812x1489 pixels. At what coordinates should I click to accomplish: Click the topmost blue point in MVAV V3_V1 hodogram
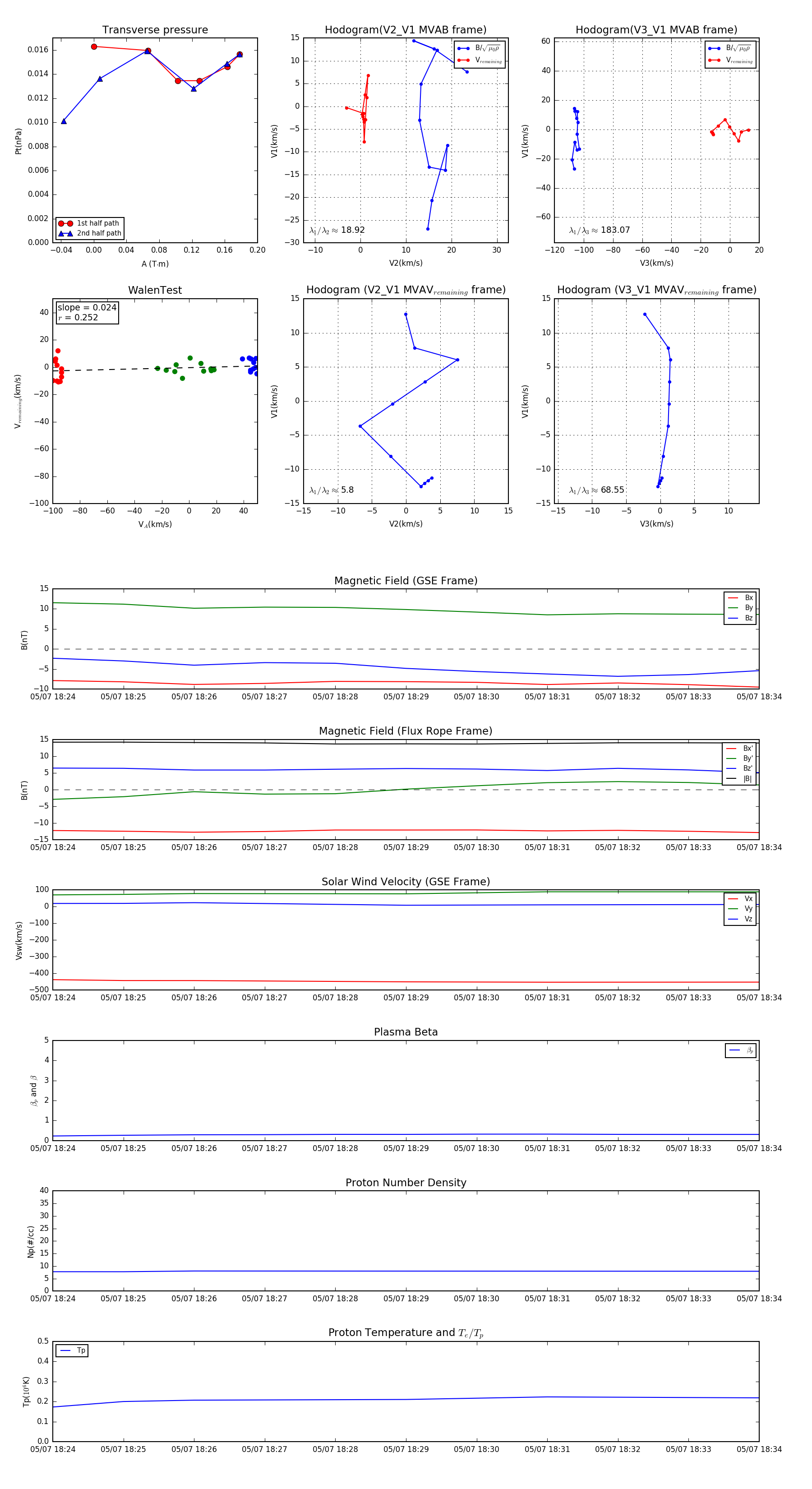[644, 314]
